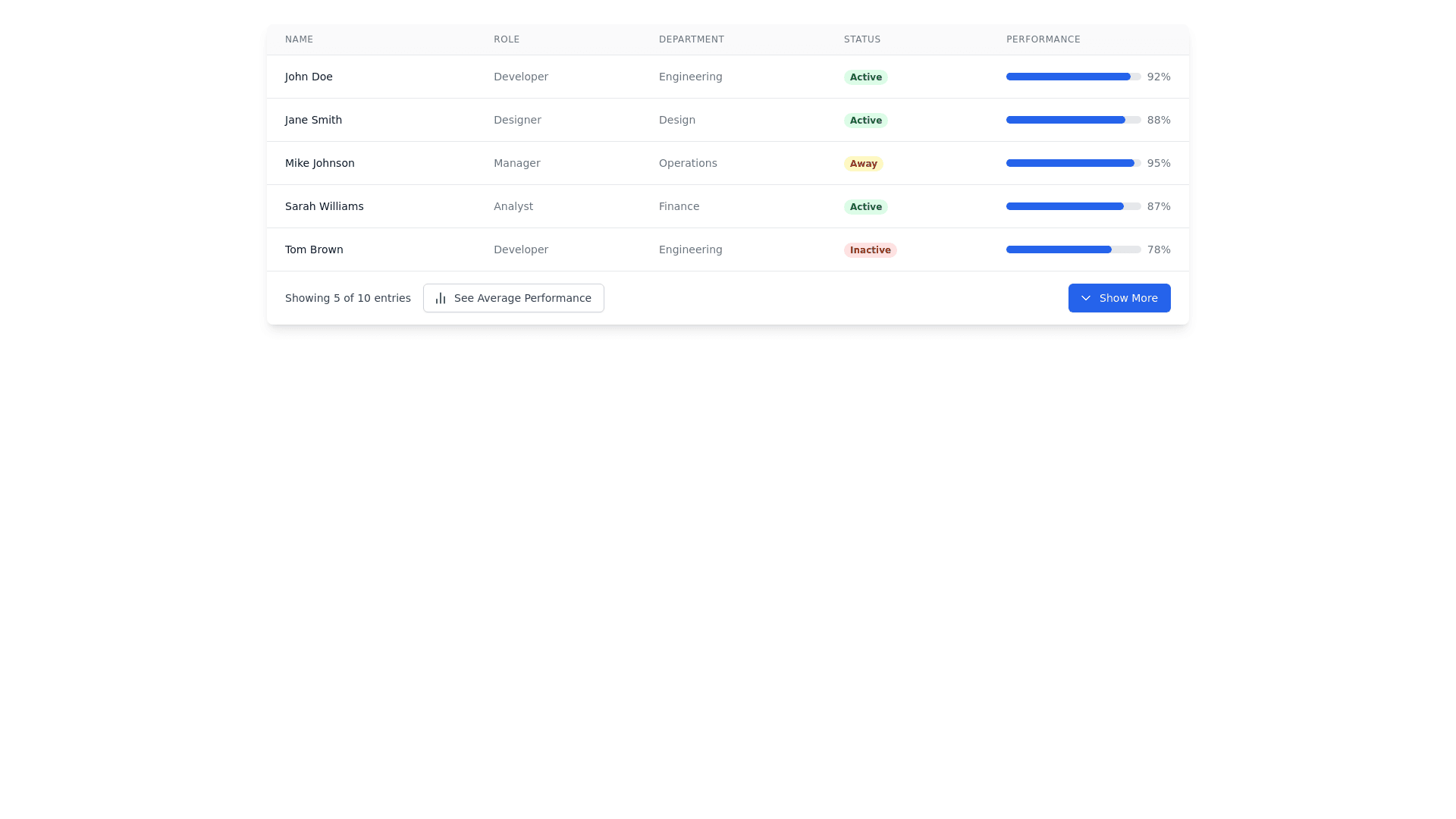Click the Showing 5 of 10 entries text
The height and width of the screenshot is (819, 1456).
click(347, 298)
